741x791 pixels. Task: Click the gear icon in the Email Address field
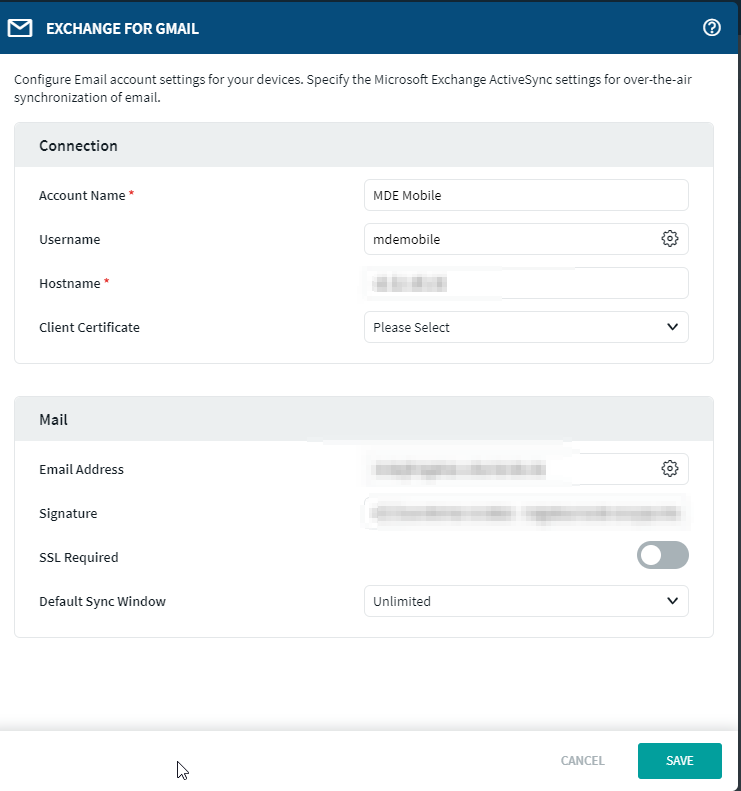(x=670, y=469)
